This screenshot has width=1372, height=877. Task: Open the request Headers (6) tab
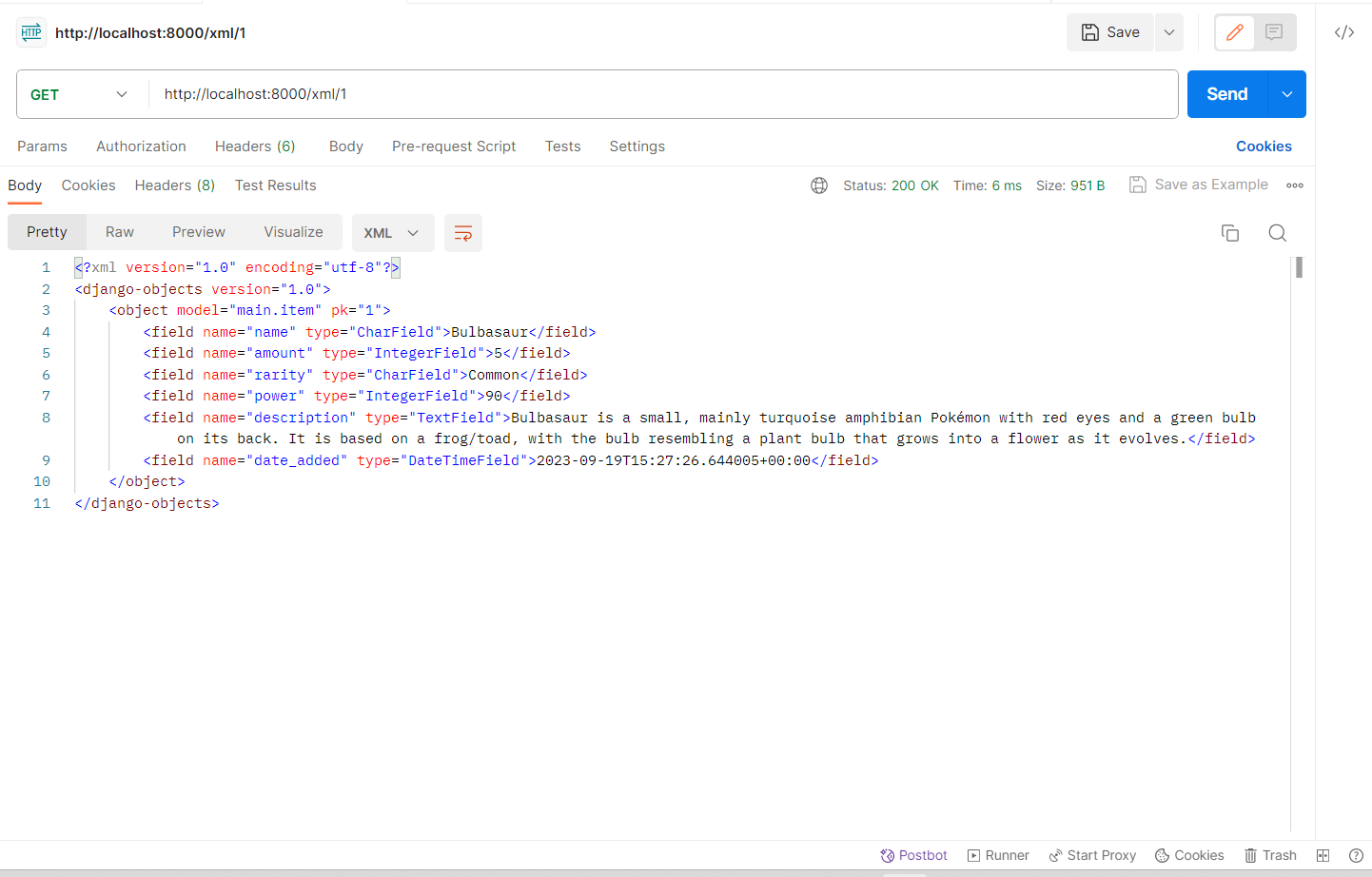click(255, 146)
